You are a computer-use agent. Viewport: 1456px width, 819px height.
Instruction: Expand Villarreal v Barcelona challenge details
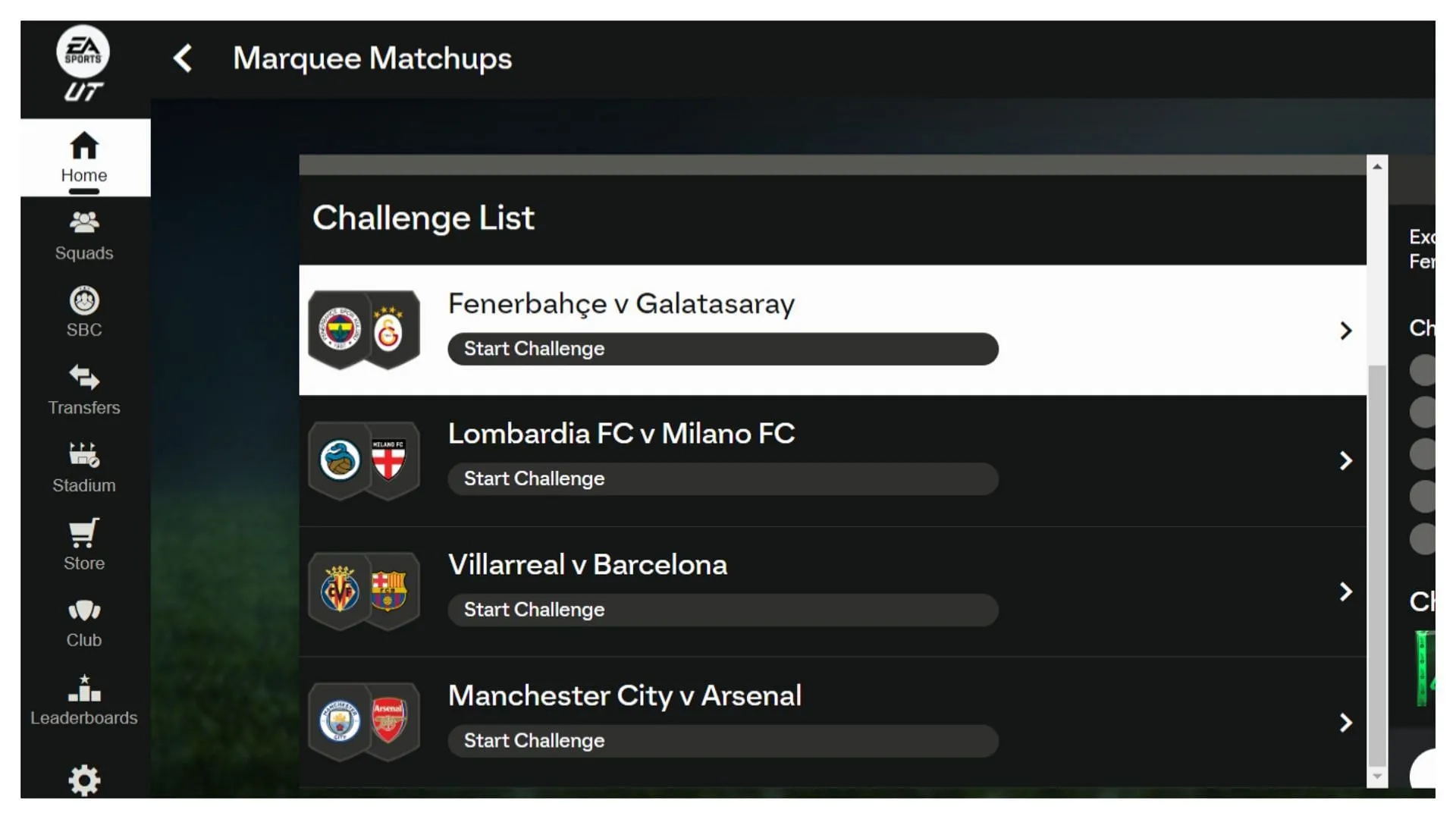pos(1346,591)
